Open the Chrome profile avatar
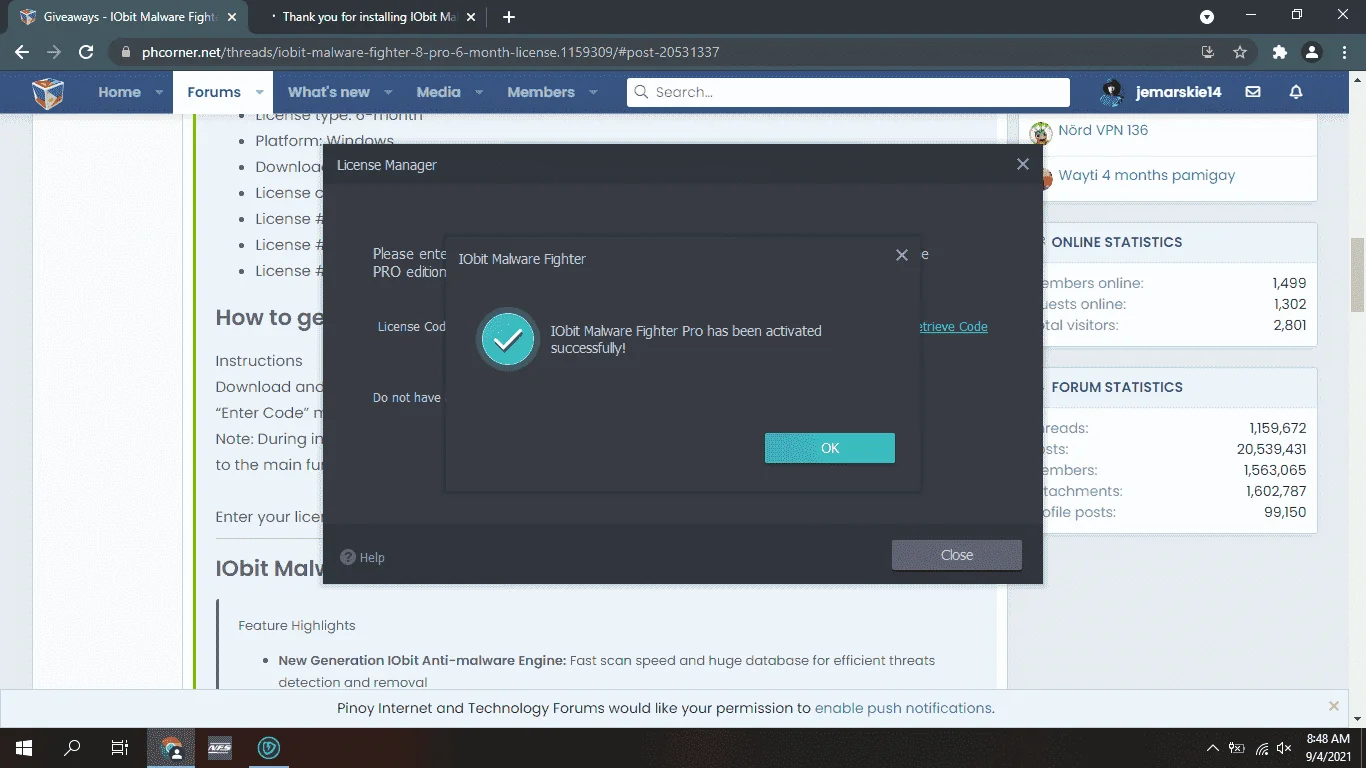Image resolution: width=1366 pixels, height=768 pixels. pos(1313,52)
